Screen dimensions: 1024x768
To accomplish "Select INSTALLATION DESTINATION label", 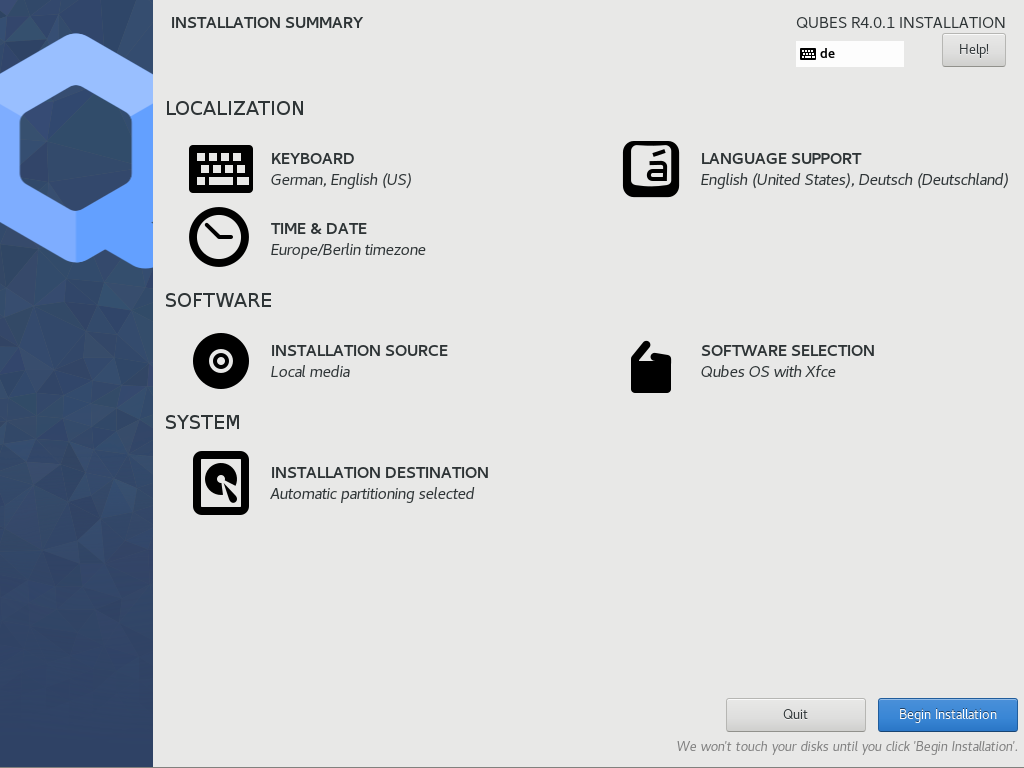I will (x=379, y=473).
